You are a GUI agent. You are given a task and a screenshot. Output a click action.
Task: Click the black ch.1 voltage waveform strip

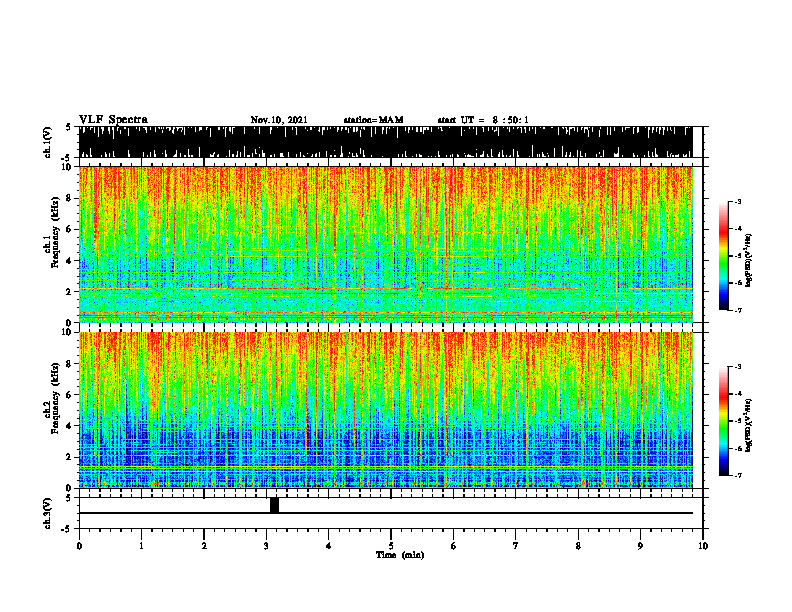385,142
